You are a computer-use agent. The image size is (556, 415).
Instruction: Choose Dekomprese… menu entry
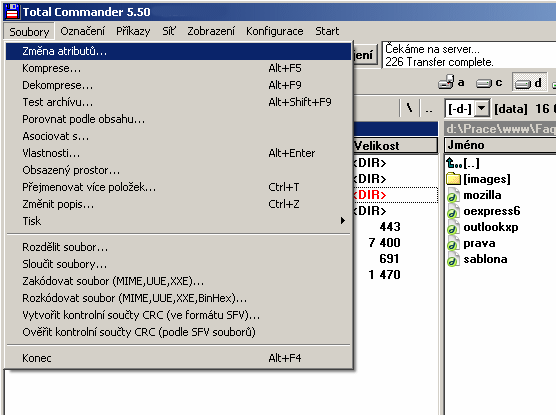[x=178, y=85]
